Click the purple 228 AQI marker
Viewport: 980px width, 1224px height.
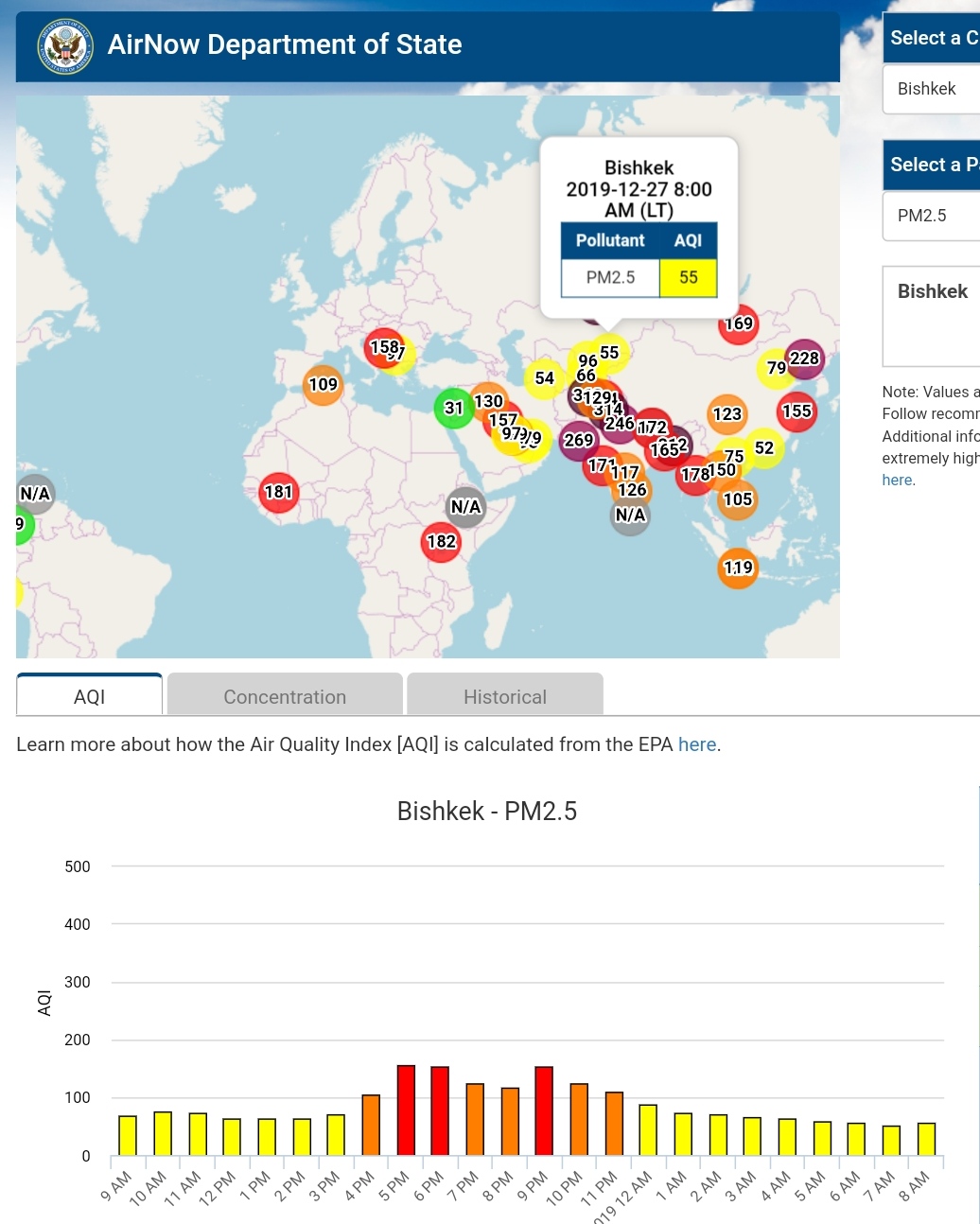coord(805,358)
